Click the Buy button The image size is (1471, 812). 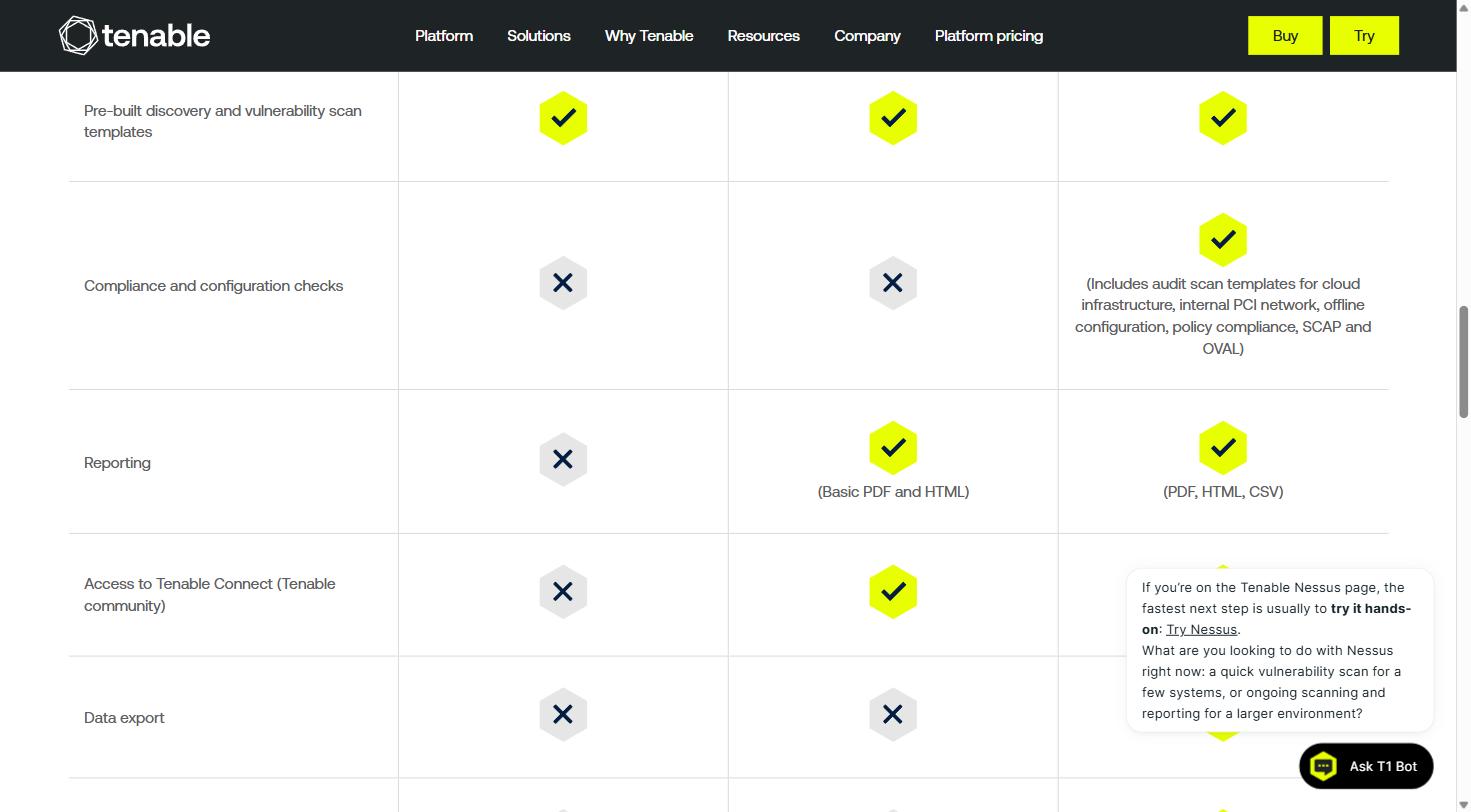pos(1285,36)
